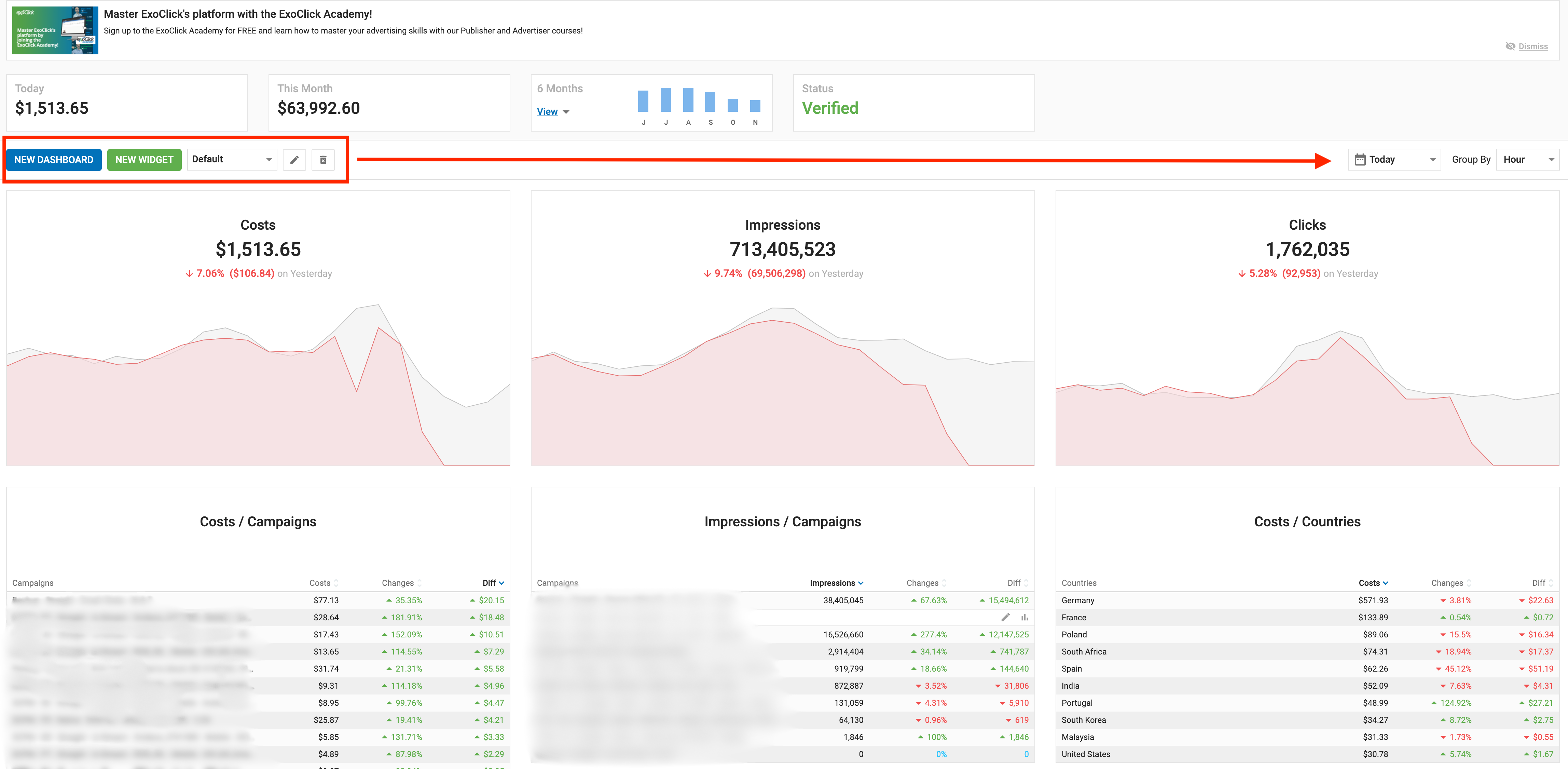Click the edit pencil icon on the campaign row

pyautogui.click(x=1005, y=617)
